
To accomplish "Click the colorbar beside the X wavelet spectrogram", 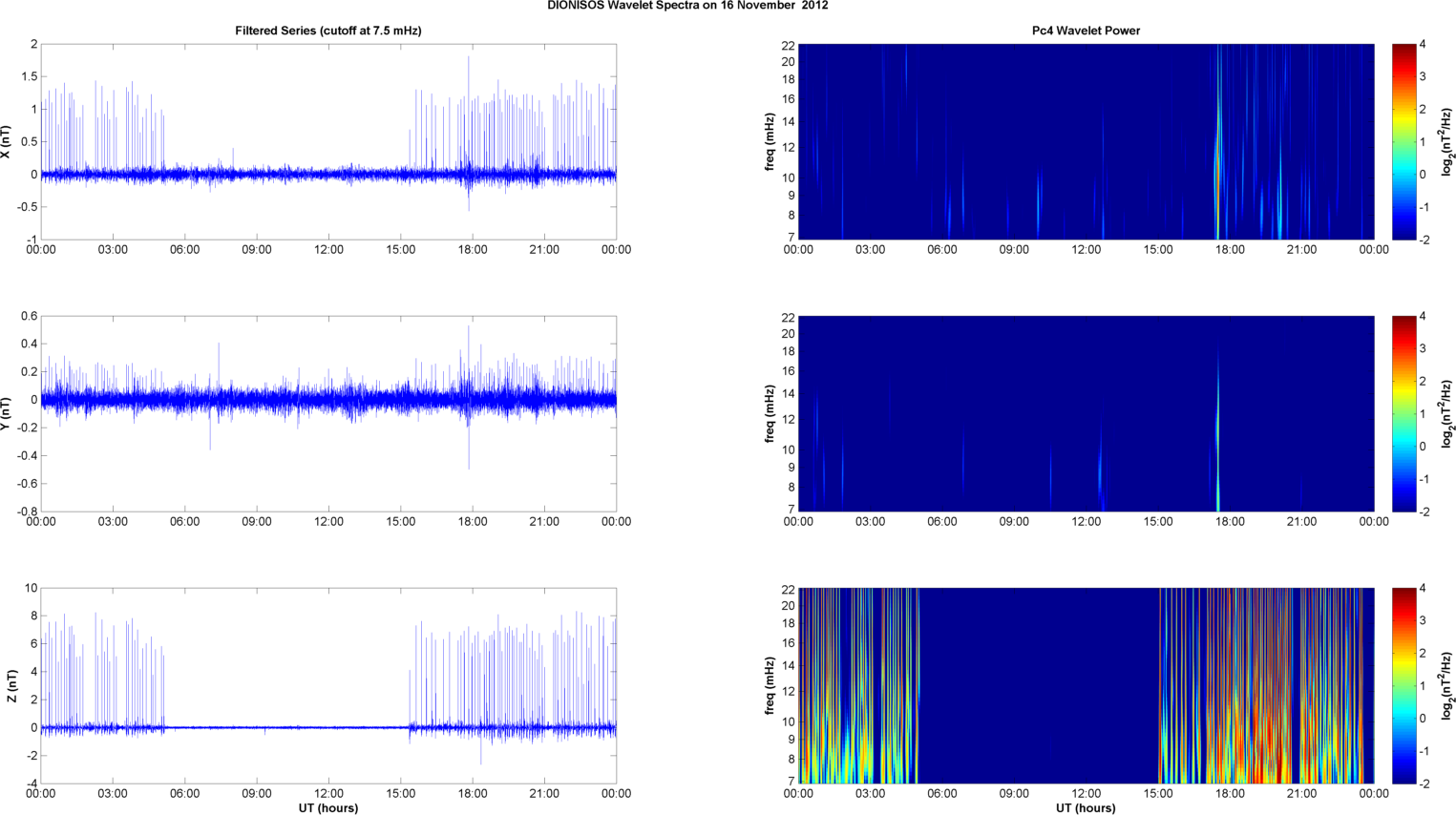I will 1403,141.
